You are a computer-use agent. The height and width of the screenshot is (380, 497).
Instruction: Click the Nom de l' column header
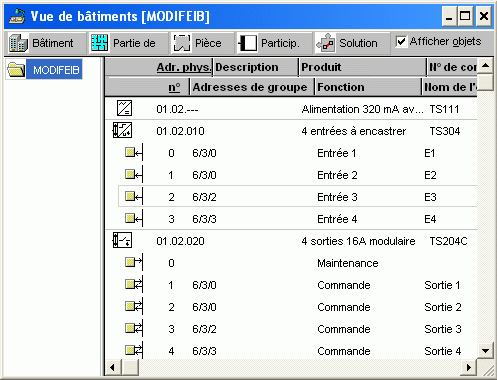pyautogui.click(x=450, y=87)
